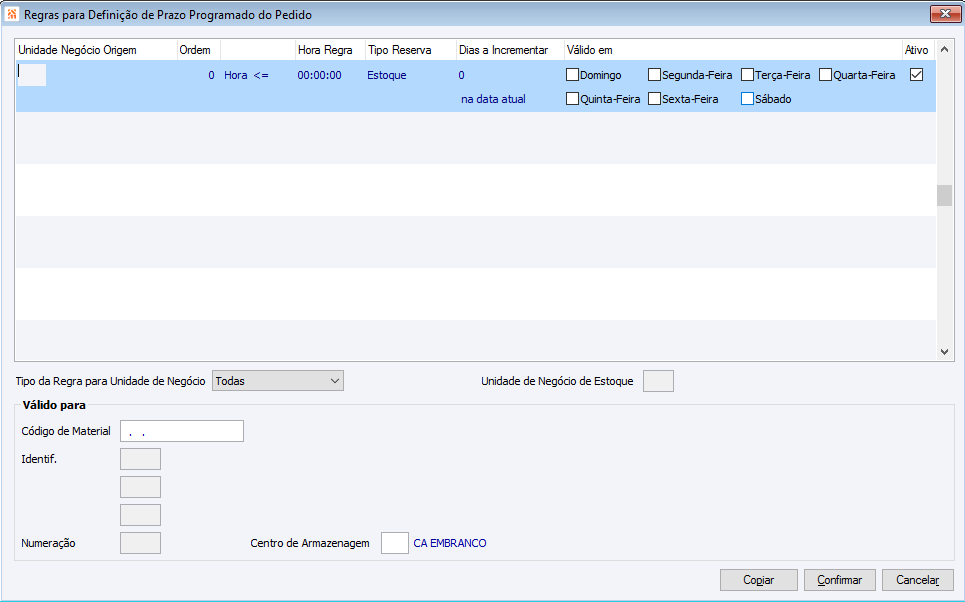Check the Quarta-Feira checkbox
Viewport: 965px width, 602px height.
click(825, 75)
